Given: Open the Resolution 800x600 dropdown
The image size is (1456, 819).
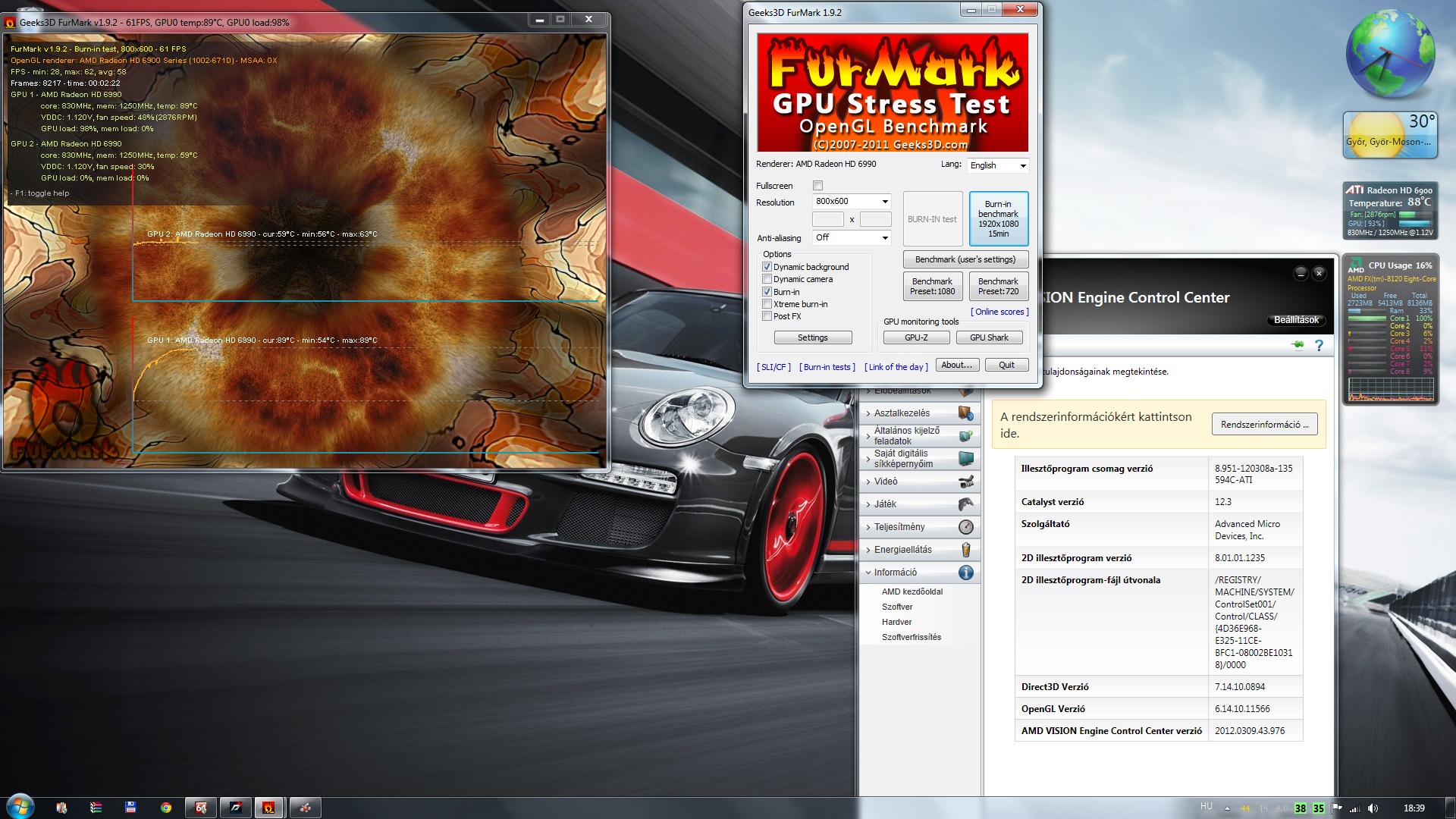Looking at the screenshot, I should [852, 201].
